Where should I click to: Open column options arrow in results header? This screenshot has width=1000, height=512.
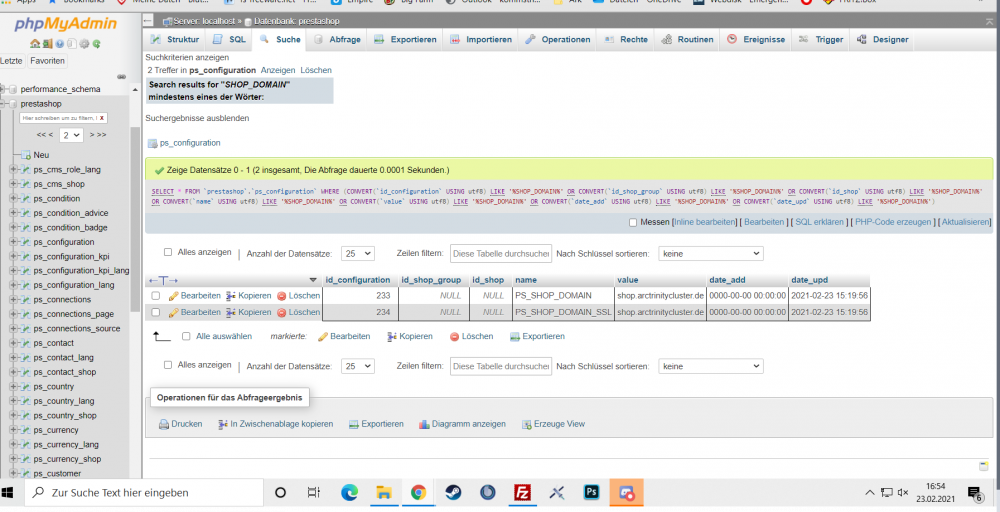(312, 280)
